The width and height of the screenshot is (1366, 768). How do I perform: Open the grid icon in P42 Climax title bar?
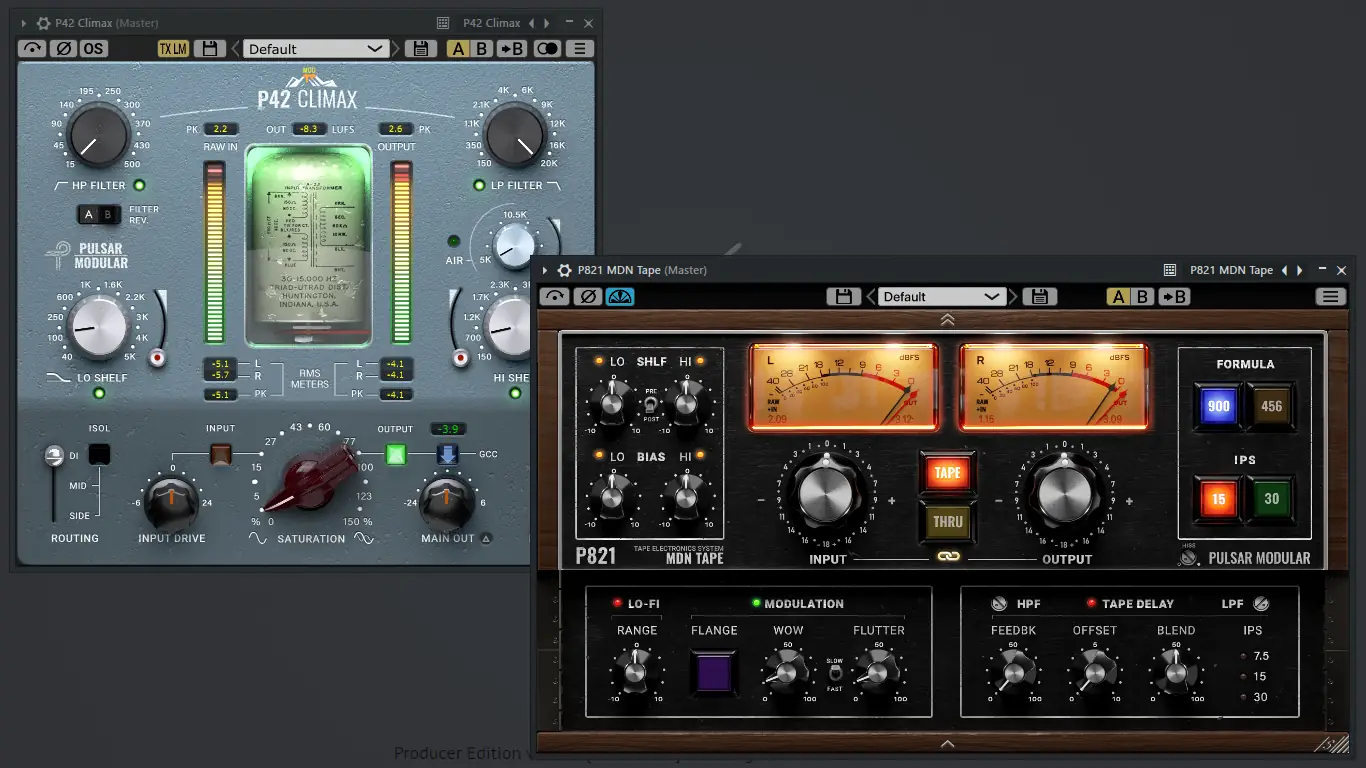pos(443,23)
